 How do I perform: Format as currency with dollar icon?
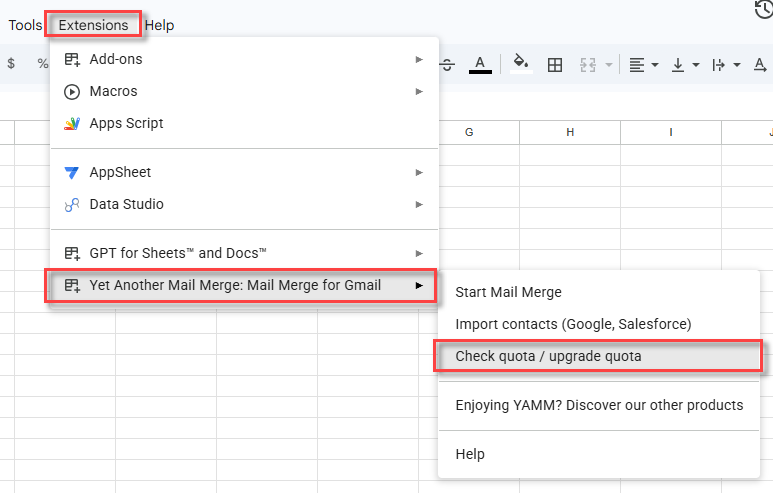11,64
